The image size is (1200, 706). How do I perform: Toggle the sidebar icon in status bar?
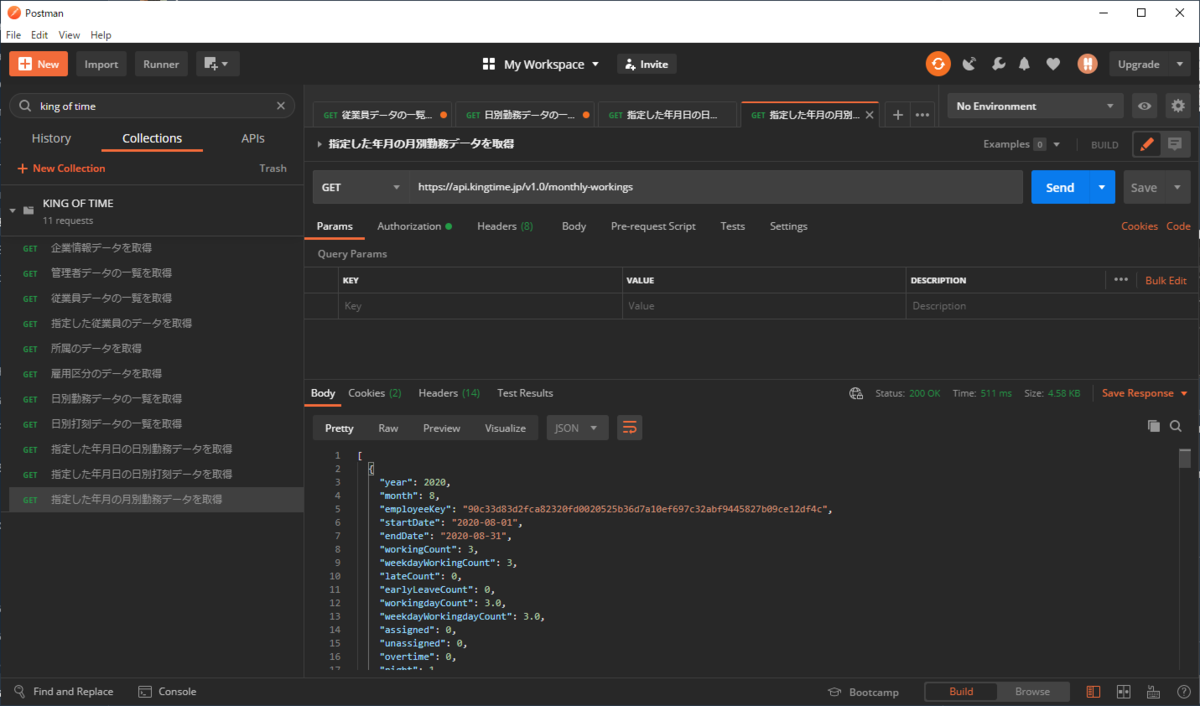click(x=1093, y=691)
